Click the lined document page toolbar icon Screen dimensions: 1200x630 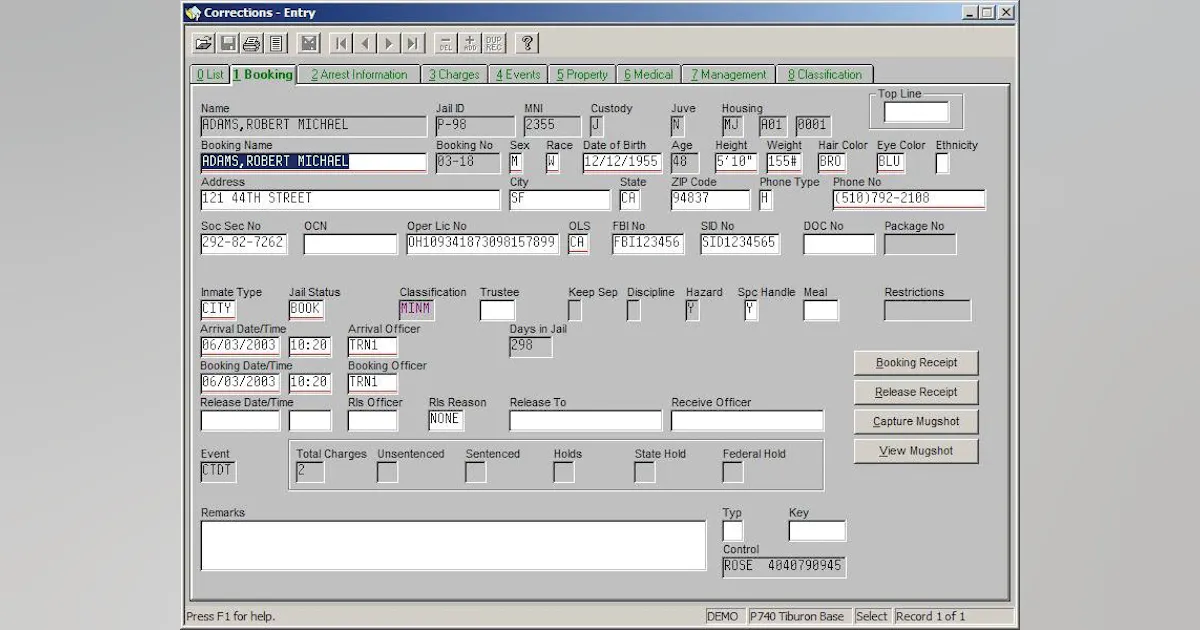pyautogui.click(x=276, y=43)
